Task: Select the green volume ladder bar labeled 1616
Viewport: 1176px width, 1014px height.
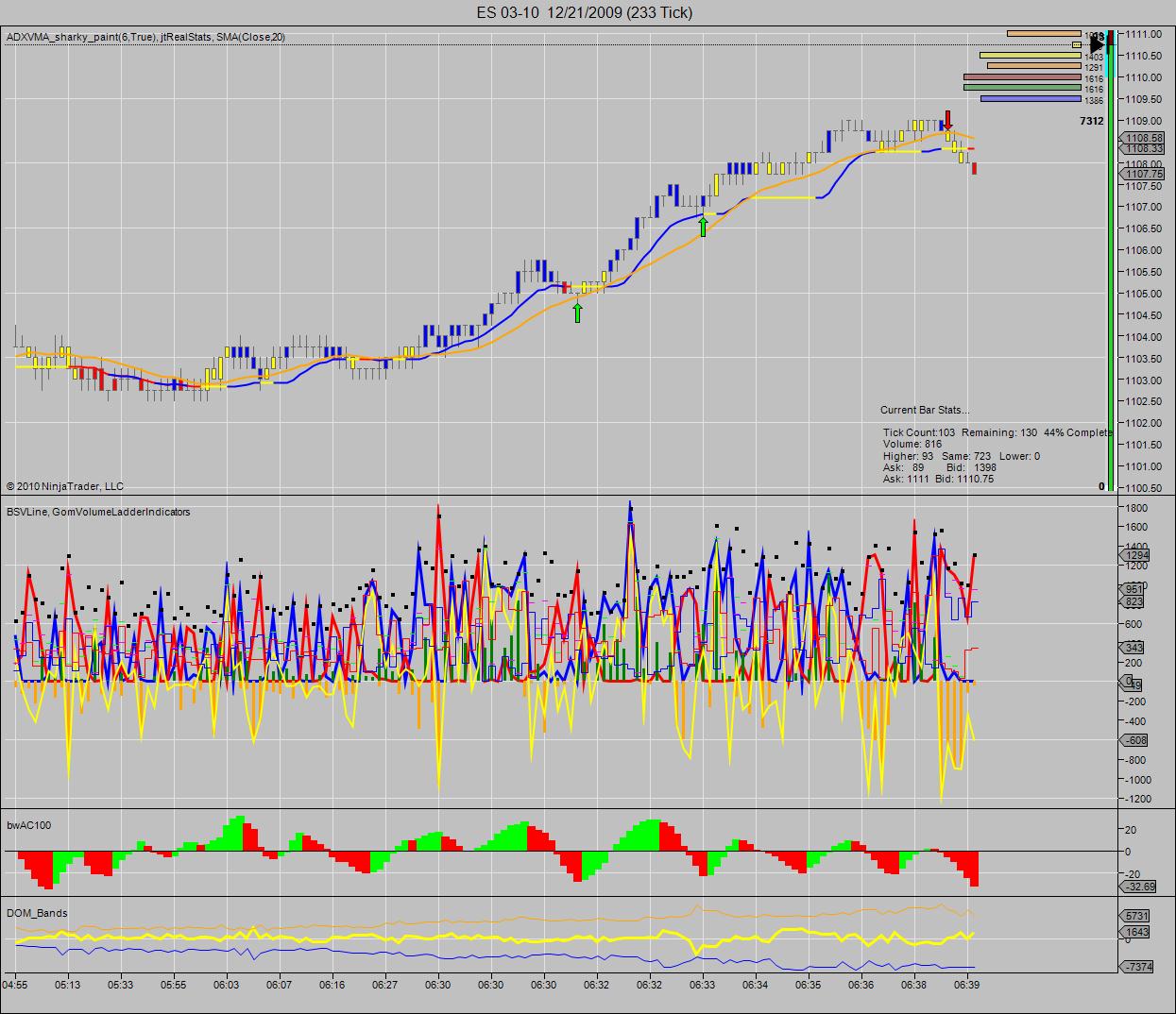Action: click(1022, 88)
